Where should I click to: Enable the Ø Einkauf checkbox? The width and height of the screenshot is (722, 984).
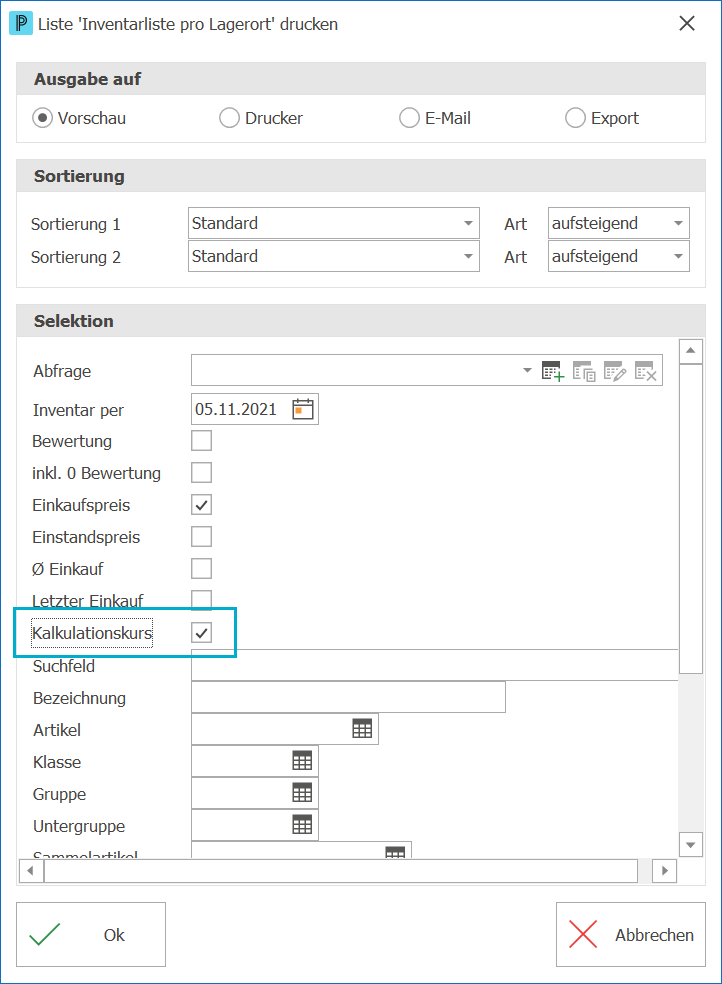[201, 569]
